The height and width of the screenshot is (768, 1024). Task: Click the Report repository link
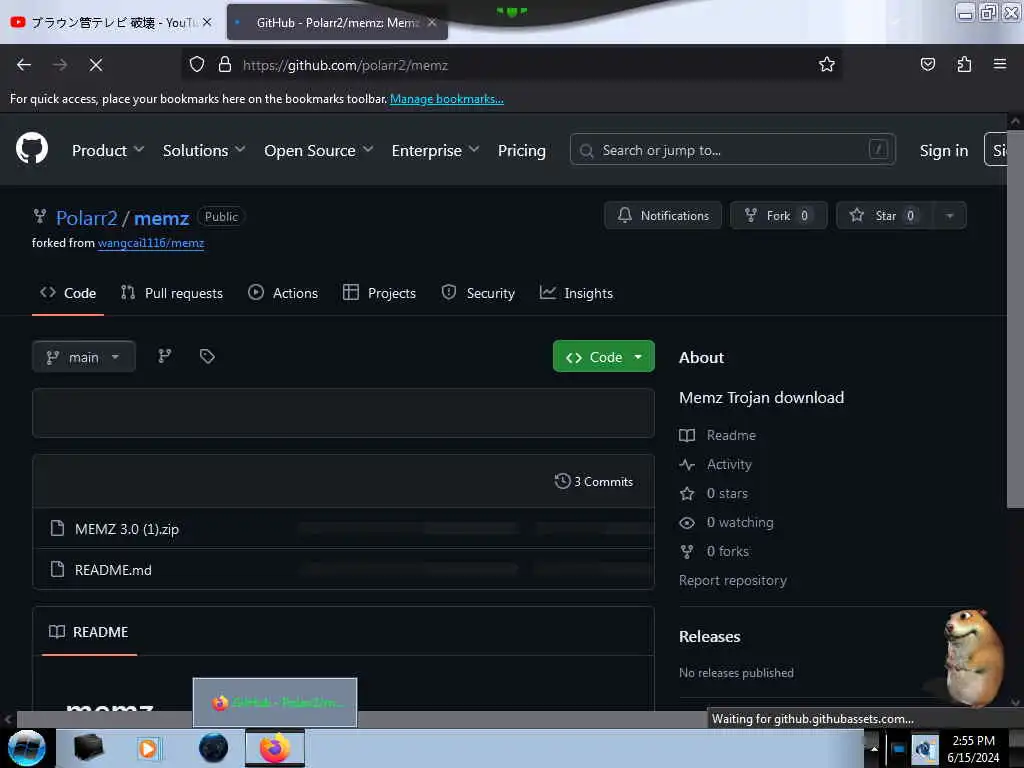click(x=733, y=581)
